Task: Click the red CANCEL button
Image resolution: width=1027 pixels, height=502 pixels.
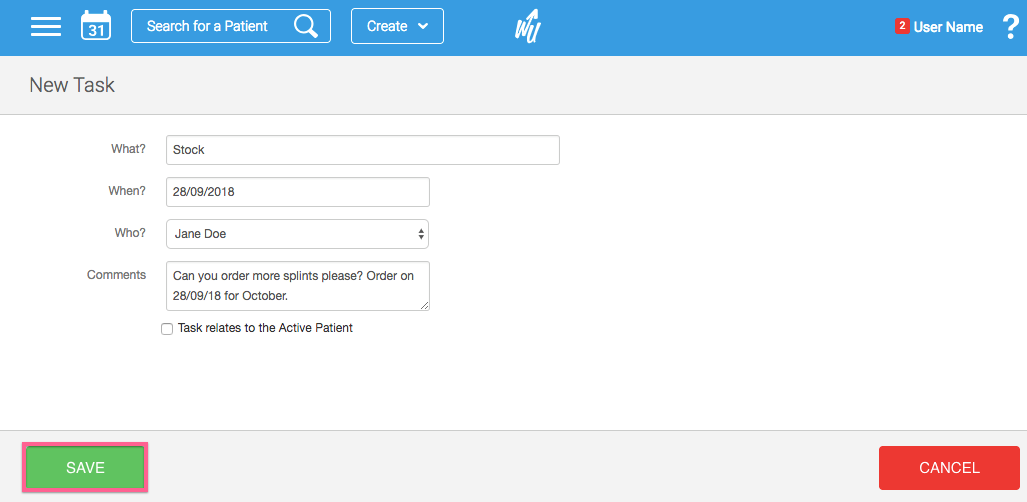Action: pos(949,468)
